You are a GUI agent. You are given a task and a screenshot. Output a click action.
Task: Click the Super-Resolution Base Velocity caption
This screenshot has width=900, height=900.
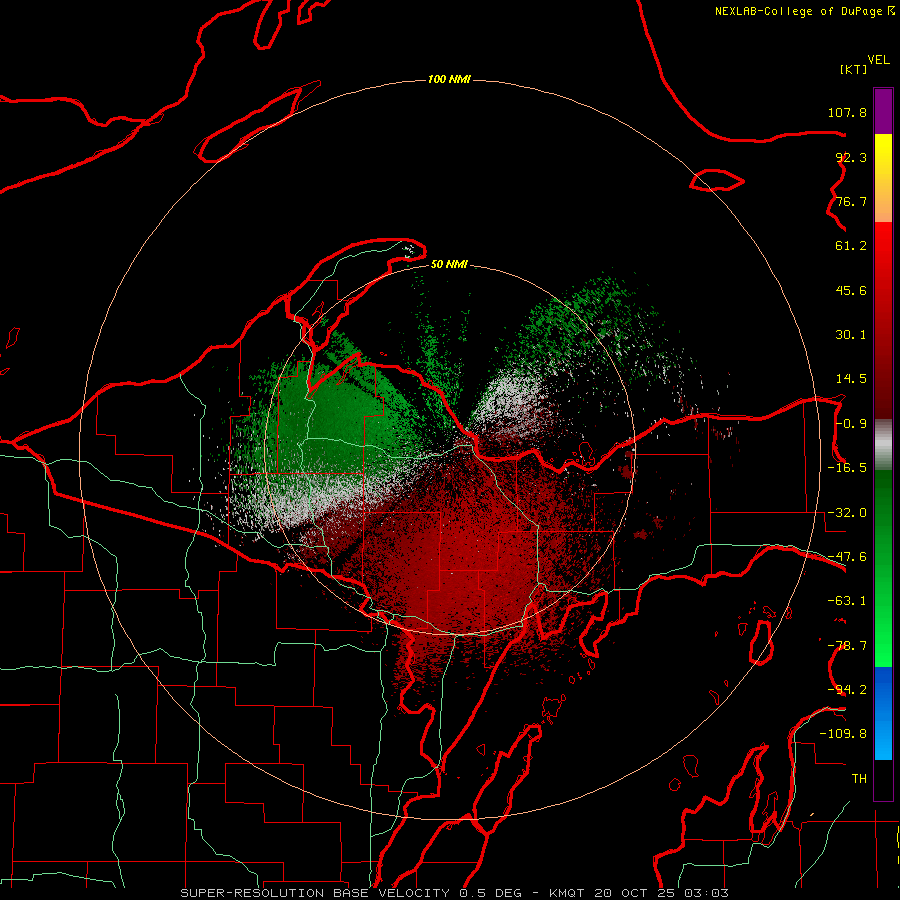(455, 893)
